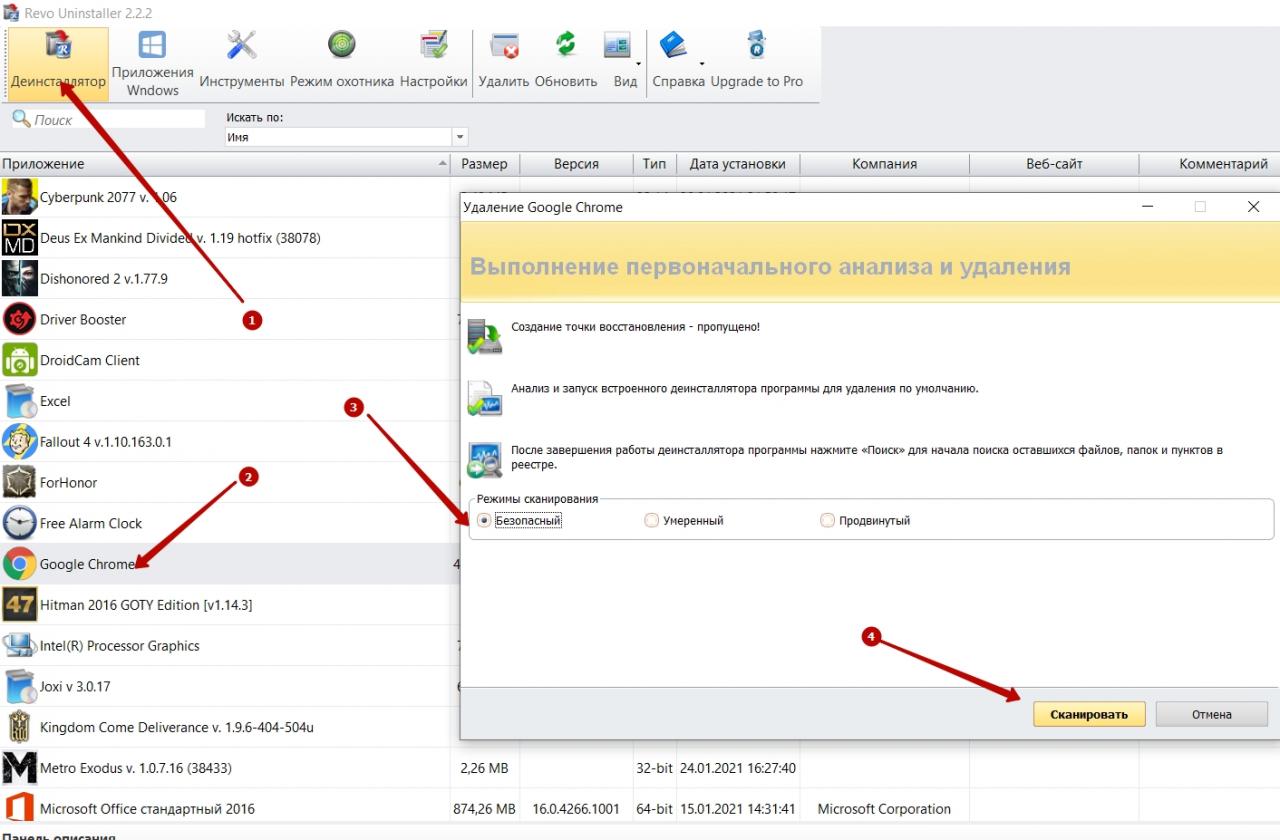1280x840 pixels.
Task: Select Kingdom Come Deliverance icon
Action: [x=20, y=727]
